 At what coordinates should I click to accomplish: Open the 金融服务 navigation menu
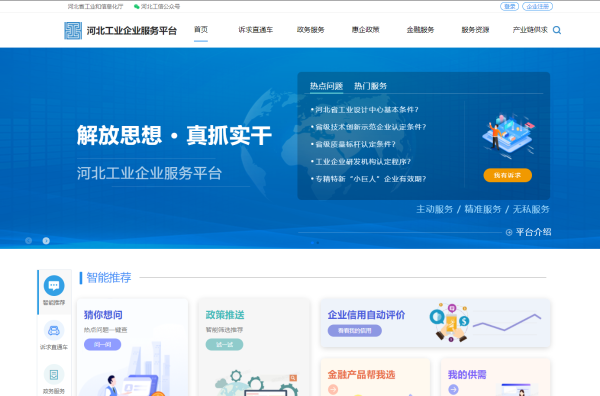click(x=420, y=30)
